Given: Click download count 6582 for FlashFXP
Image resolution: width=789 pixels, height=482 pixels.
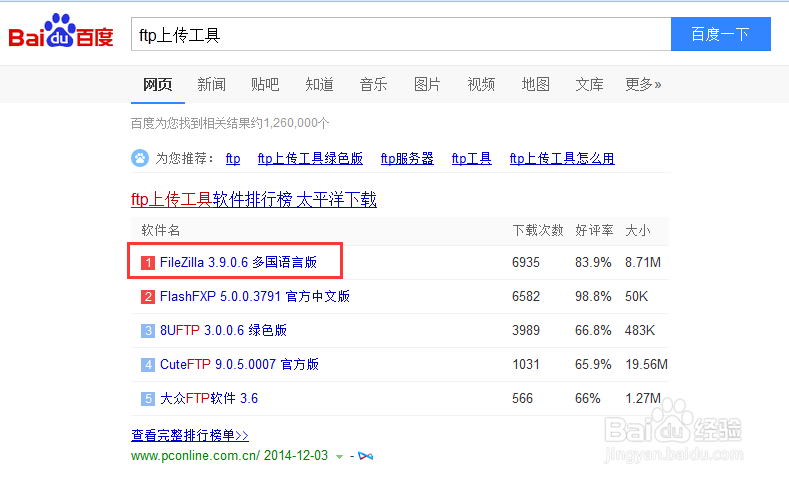Looking at the screenshot, I should coord(526,297).
